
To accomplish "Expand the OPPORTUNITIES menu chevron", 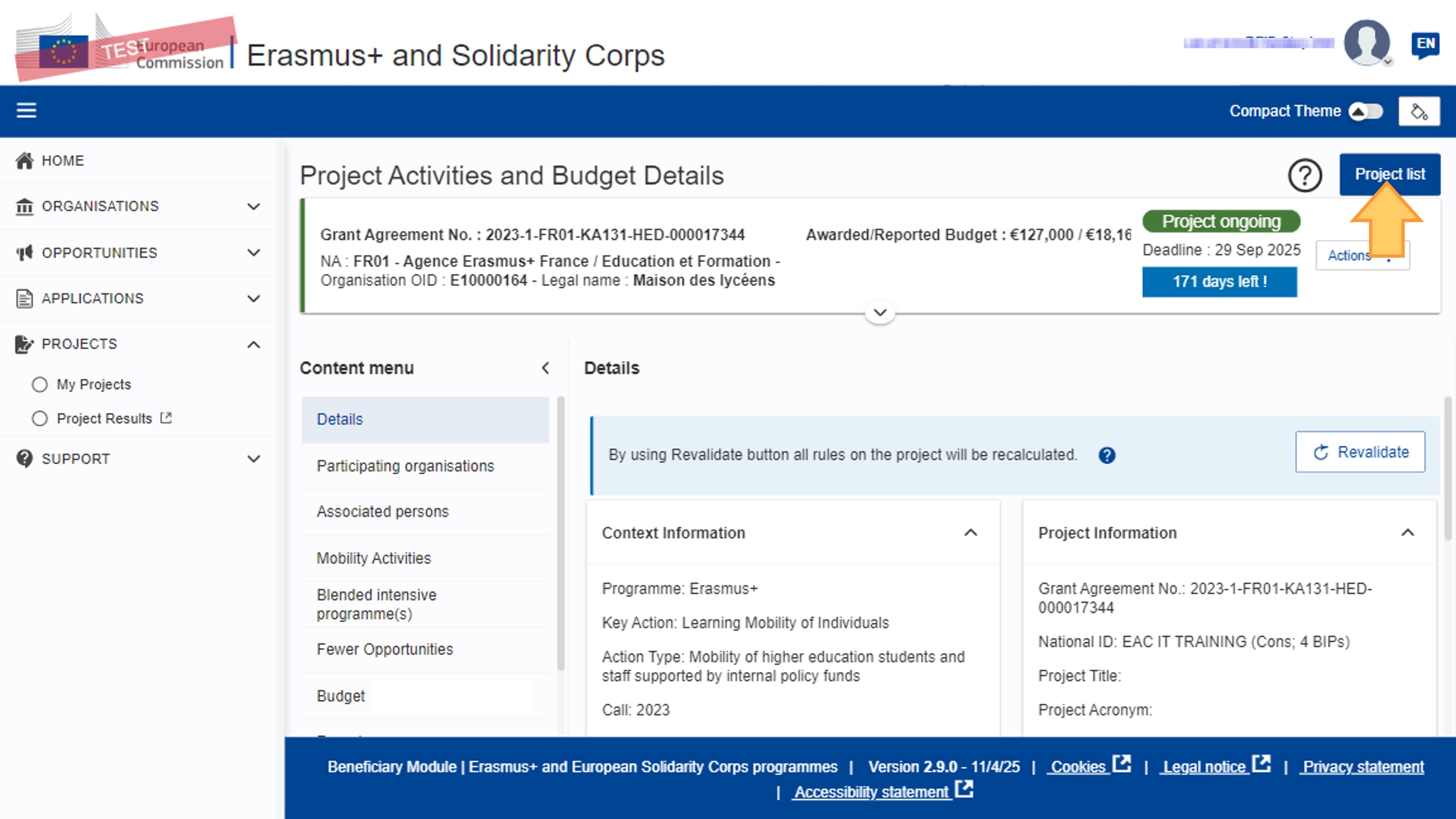I will coord(254,253).
